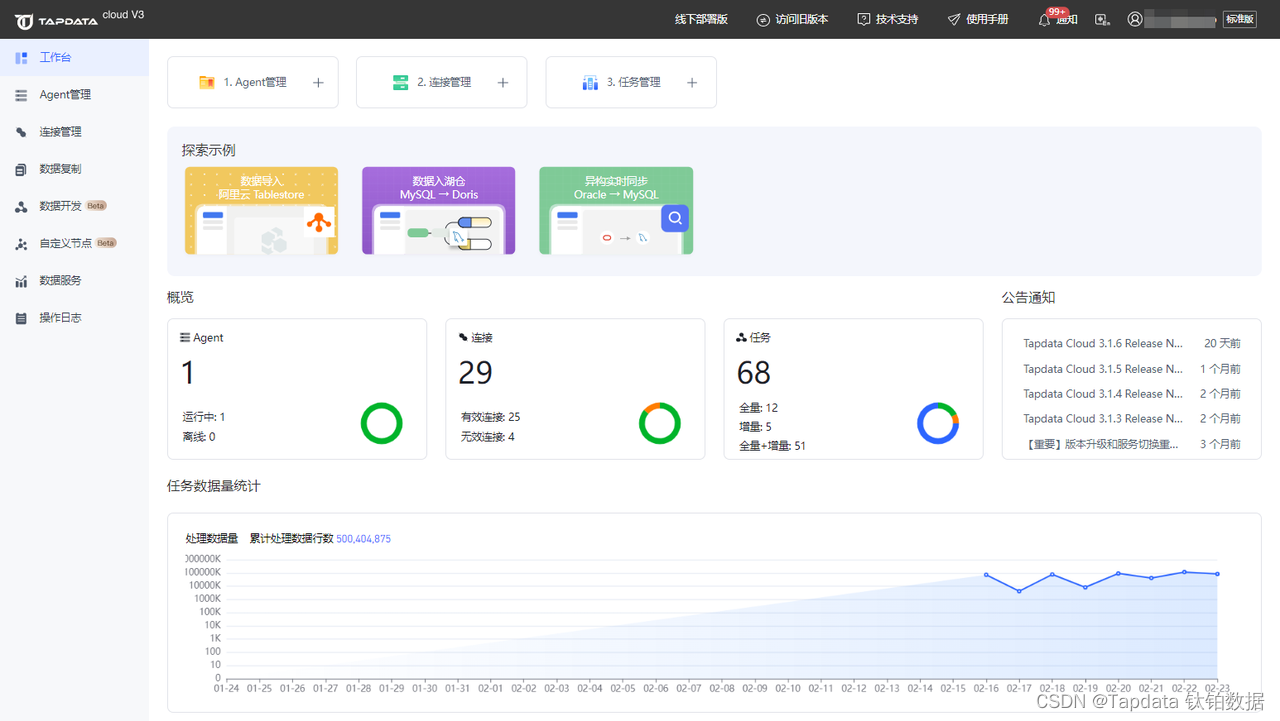Click the Tapdata cloud logo
This screenshot has width=1280, height=721.
click(x=80, y=19)
